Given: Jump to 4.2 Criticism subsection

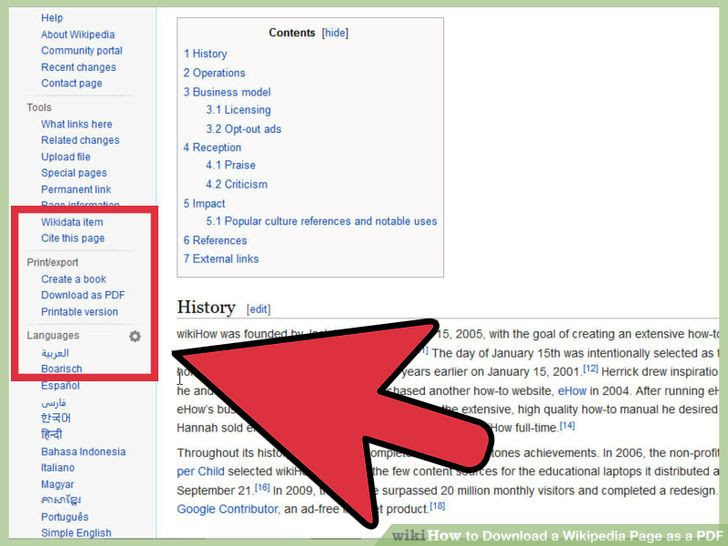Looking at the screenshot, I should [237, 184].
